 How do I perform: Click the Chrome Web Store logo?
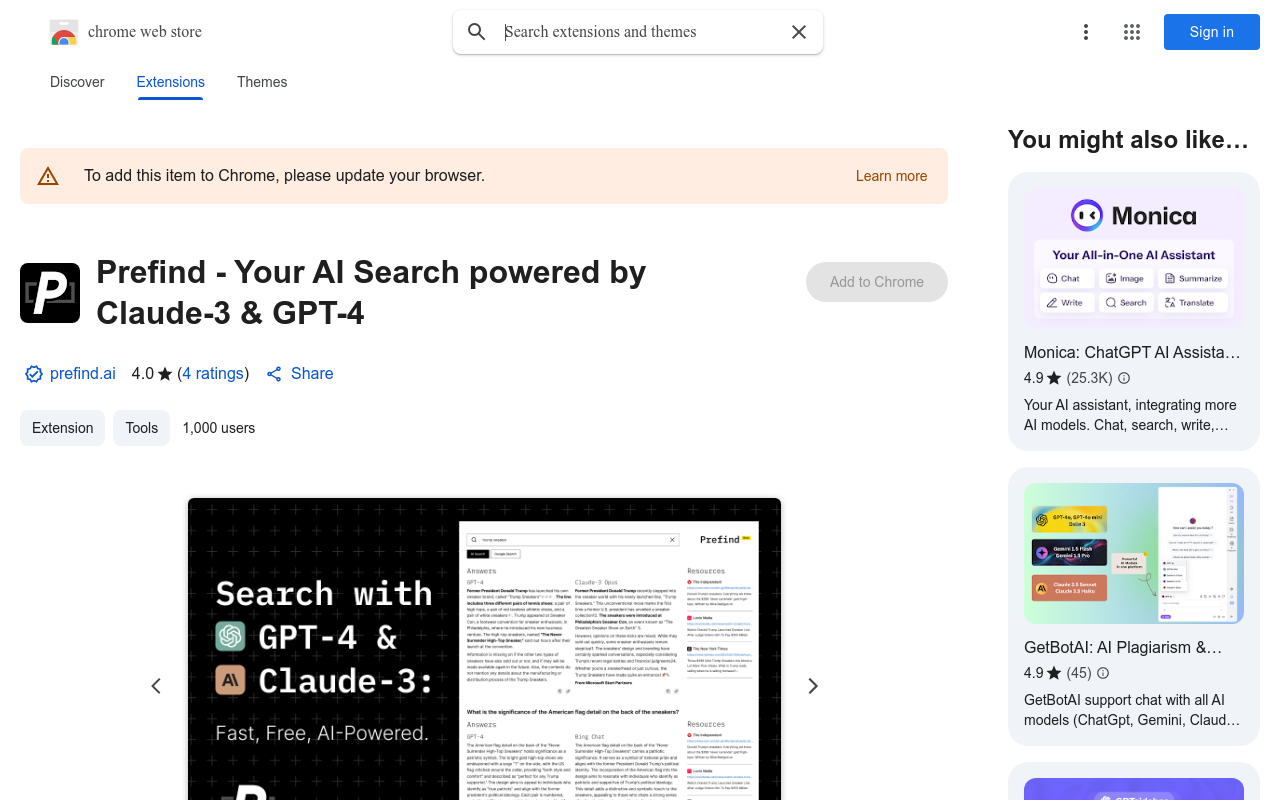(64, 33)
